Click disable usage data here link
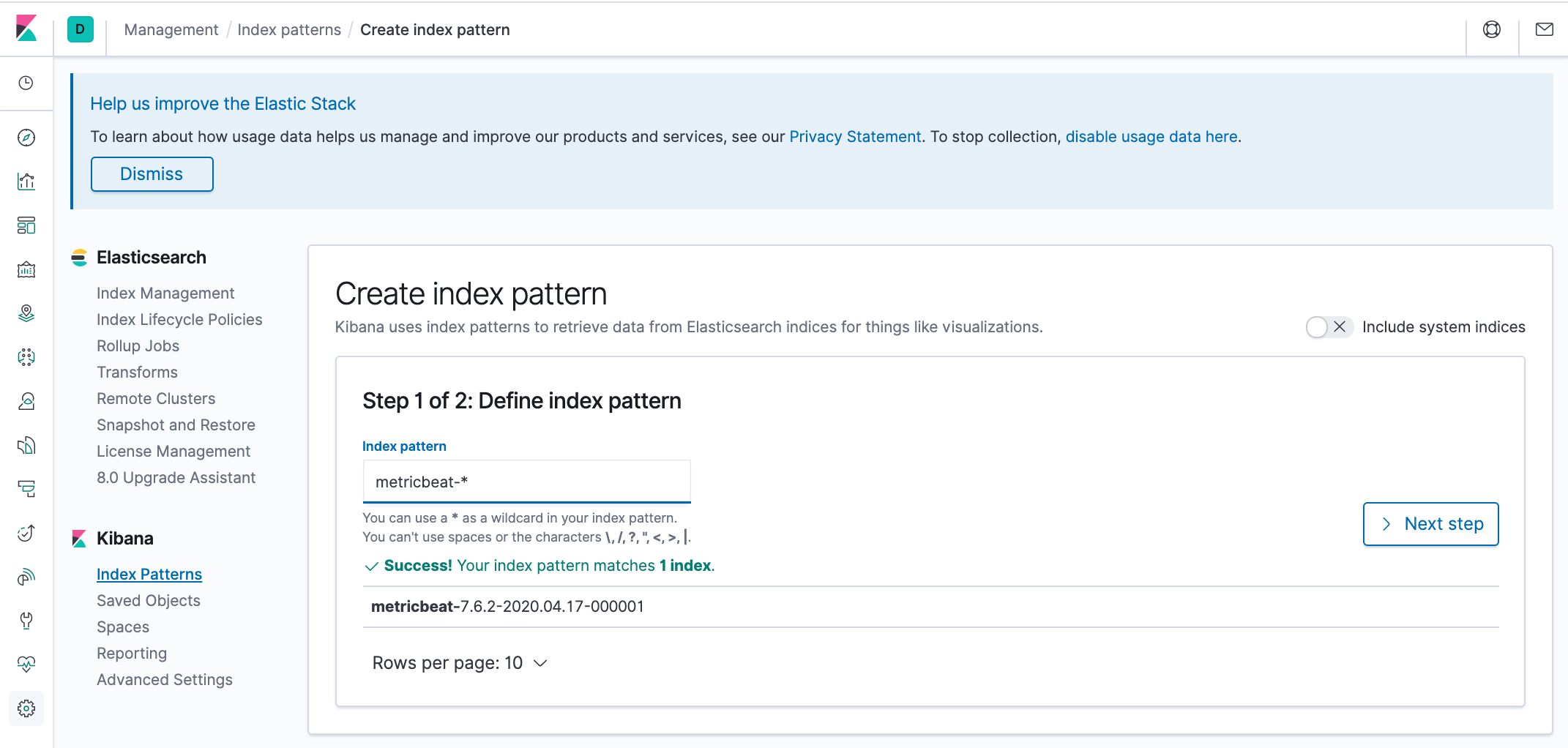The height and width of the screenshot is (748, 1568). [x=1151, y=137]
